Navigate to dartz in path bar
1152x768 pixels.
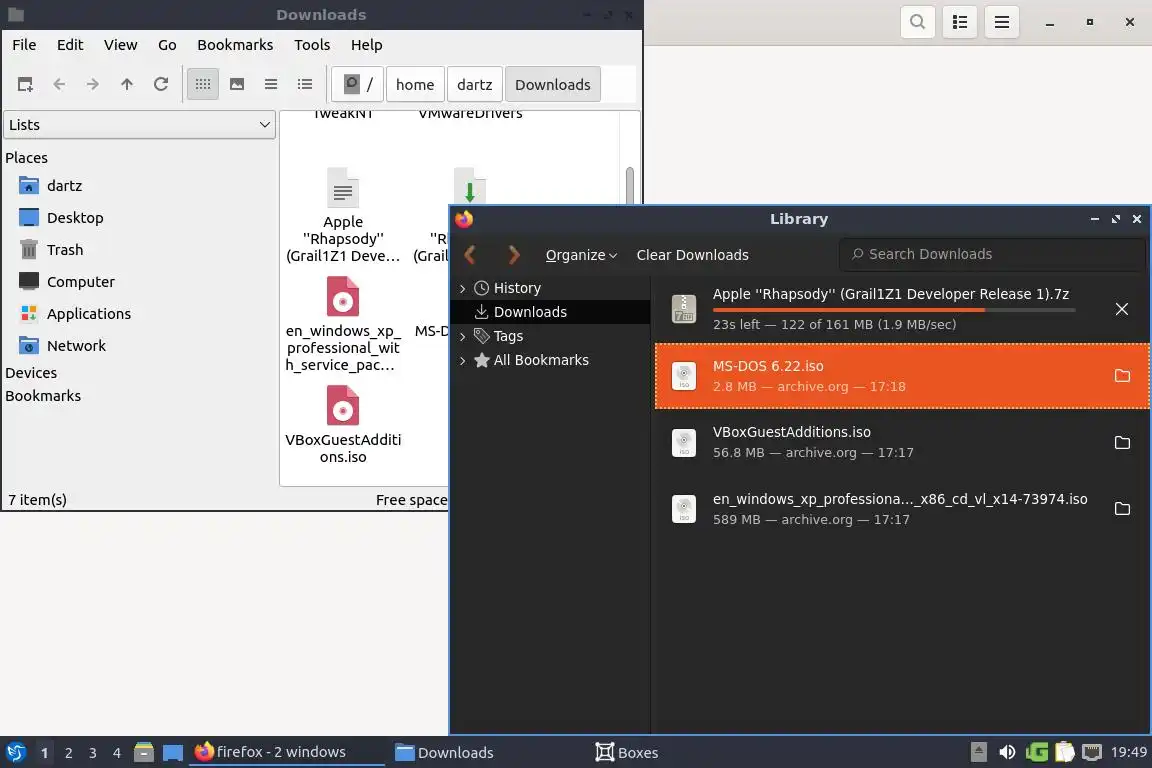click(475, 85)
